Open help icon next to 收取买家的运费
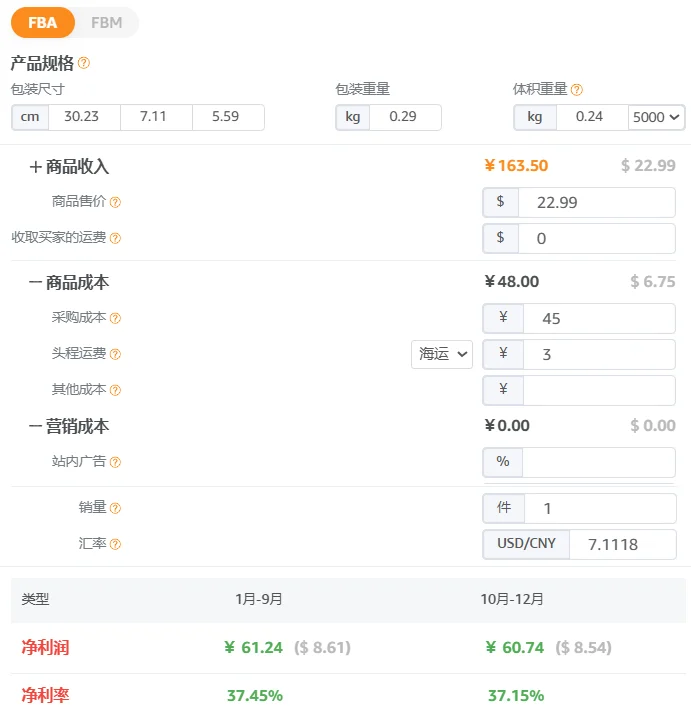The height and width of the screenshot is (715, 691). click(115, 238)
